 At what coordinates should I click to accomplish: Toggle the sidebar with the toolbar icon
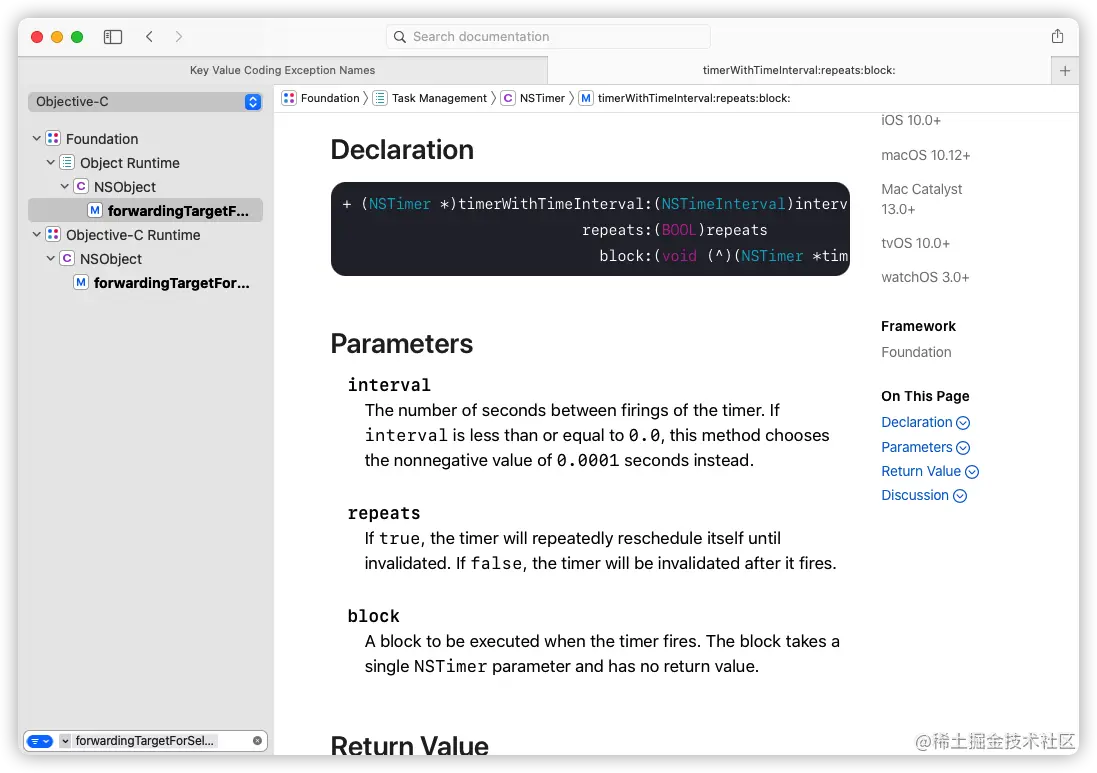[x=113, y=37]
